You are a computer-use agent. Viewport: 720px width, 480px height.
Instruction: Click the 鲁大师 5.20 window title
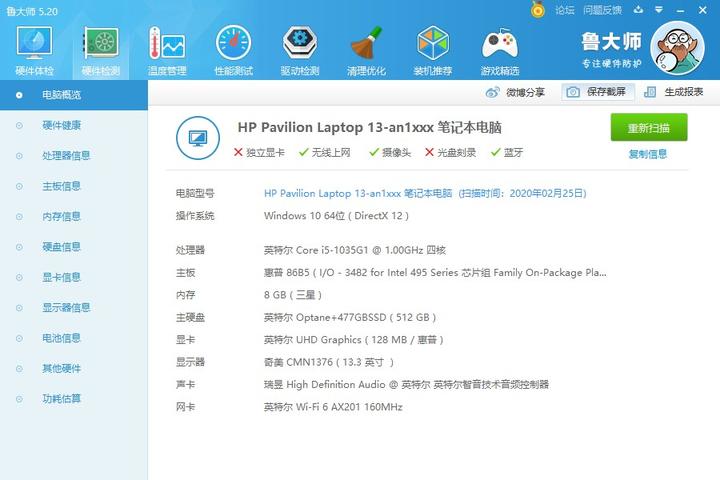click(x=32, y=11)
